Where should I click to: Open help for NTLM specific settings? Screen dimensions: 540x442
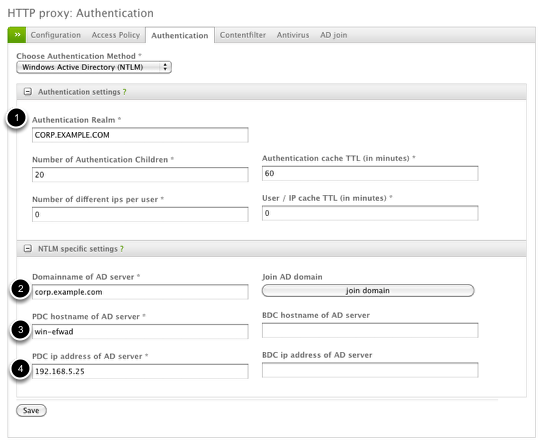point(122,249)
